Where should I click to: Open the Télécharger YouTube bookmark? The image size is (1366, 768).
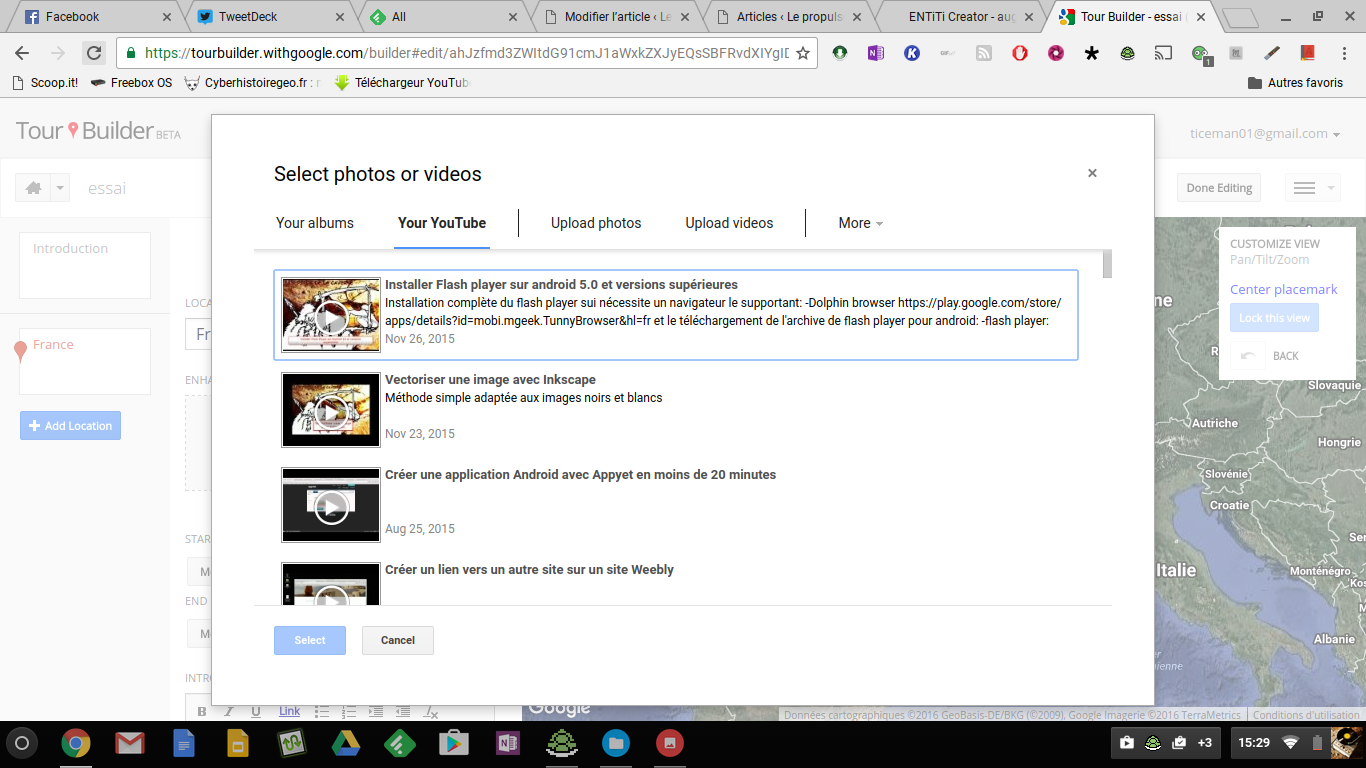(x=402, y=83)
